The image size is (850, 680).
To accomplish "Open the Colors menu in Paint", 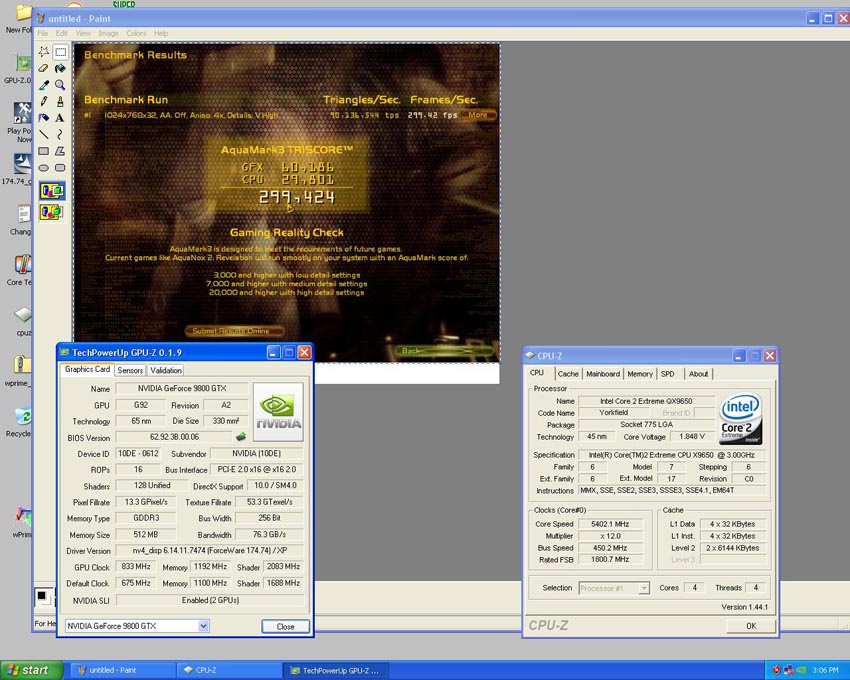I will point(136,33).
